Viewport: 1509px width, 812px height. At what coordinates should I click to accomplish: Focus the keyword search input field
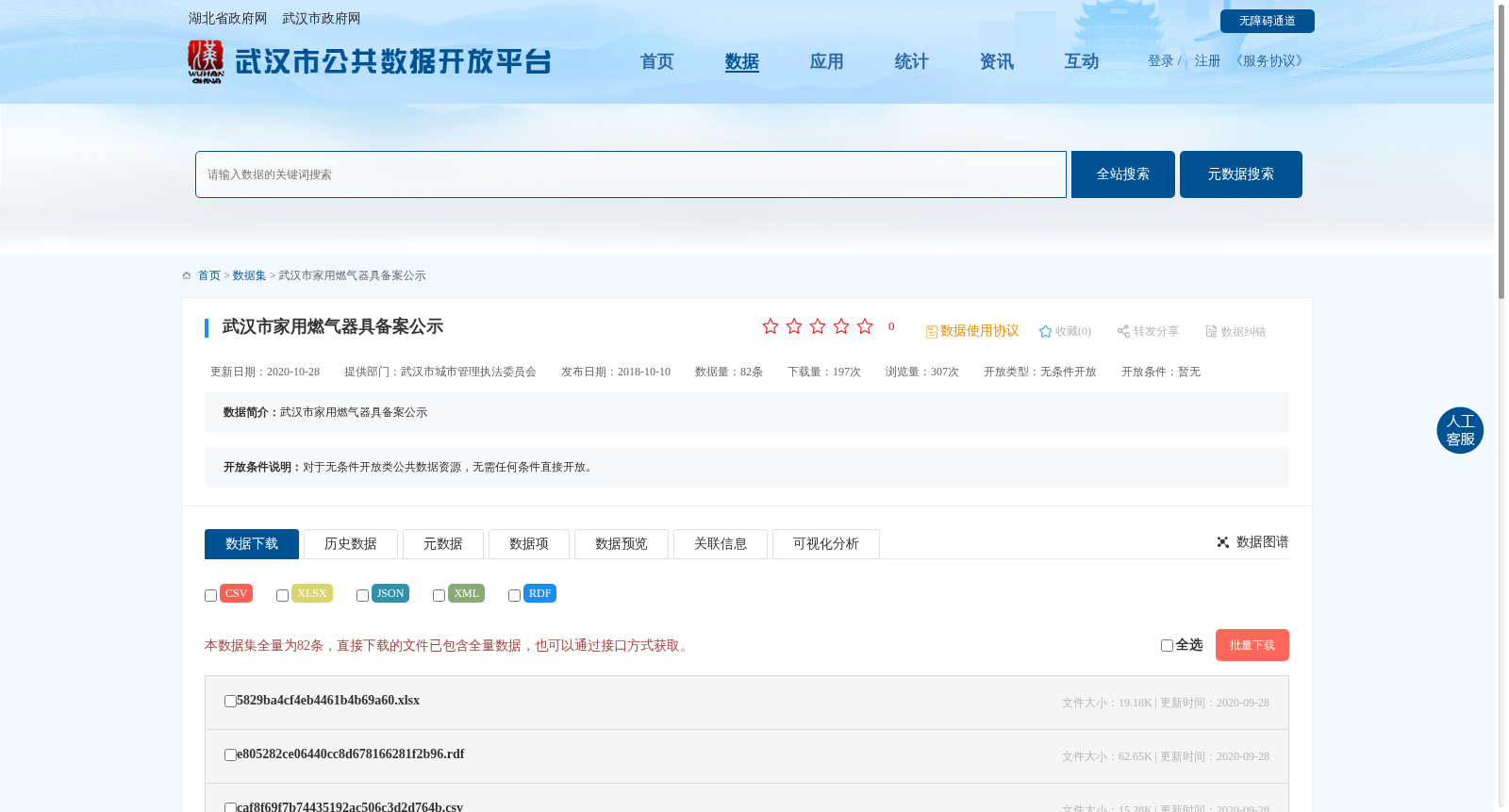(631, 174)
